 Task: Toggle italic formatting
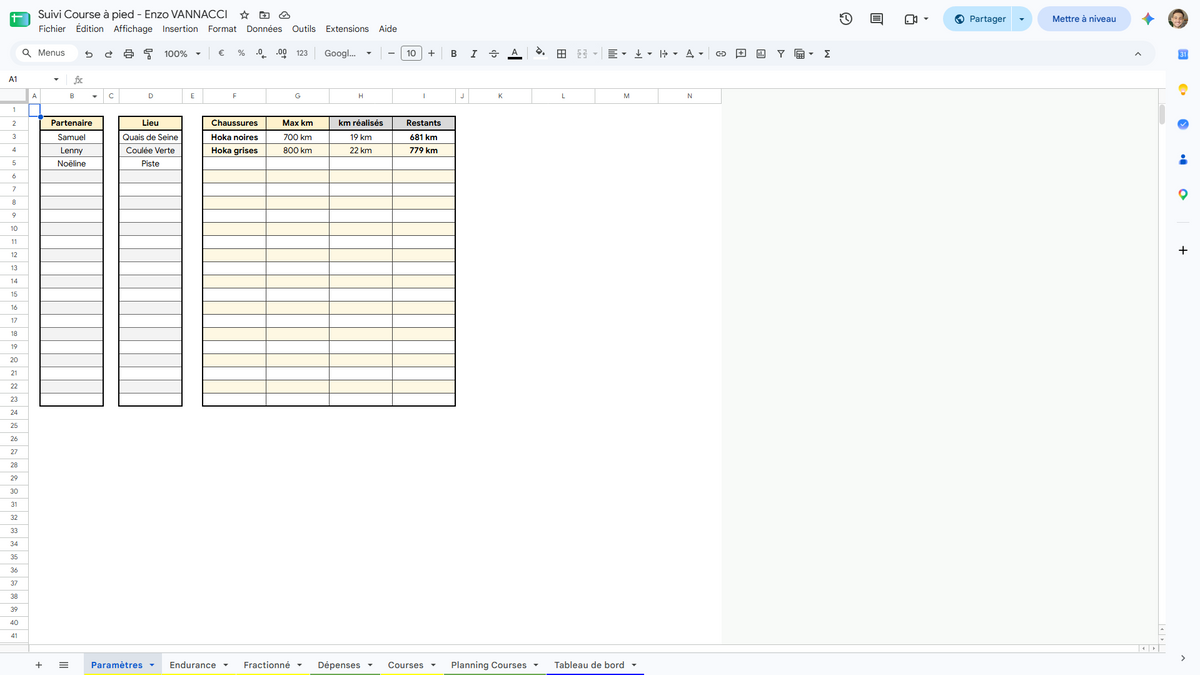tap(474, 54)
